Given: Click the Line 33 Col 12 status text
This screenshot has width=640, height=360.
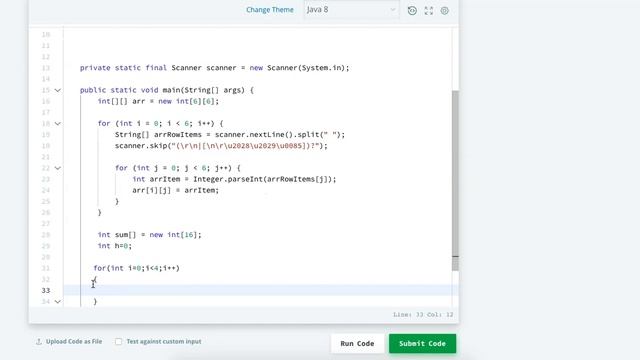Looking at the screenshot, I should [423, 315].
